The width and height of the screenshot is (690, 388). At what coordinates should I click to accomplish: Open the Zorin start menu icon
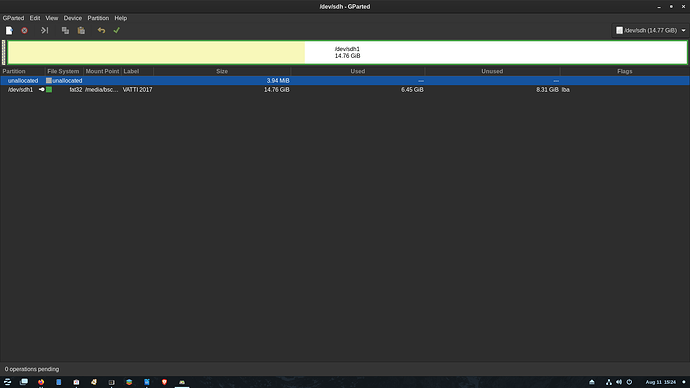click(x=7, y=382)
